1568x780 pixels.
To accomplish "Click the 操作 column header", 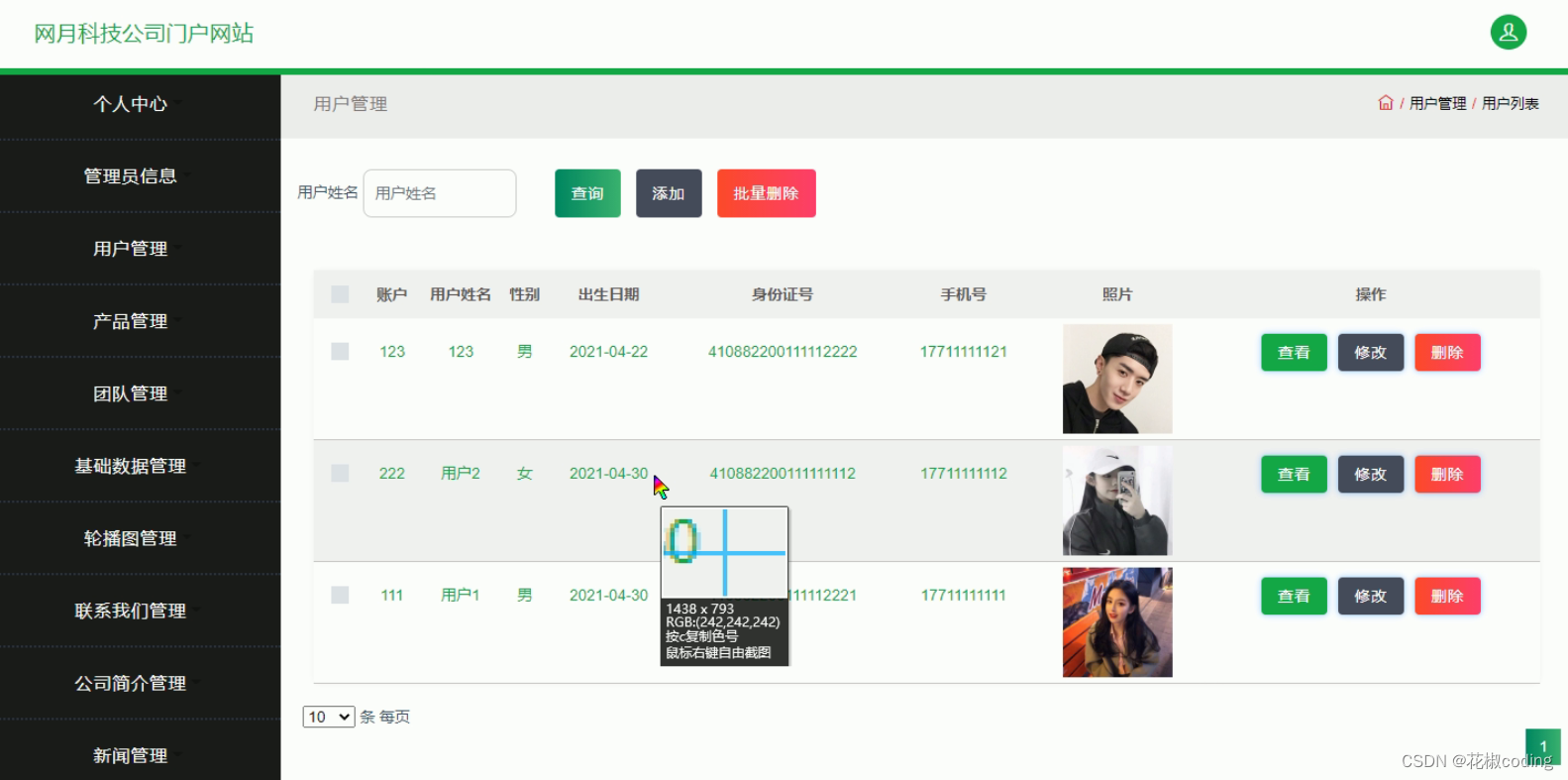I will 1371,294.
